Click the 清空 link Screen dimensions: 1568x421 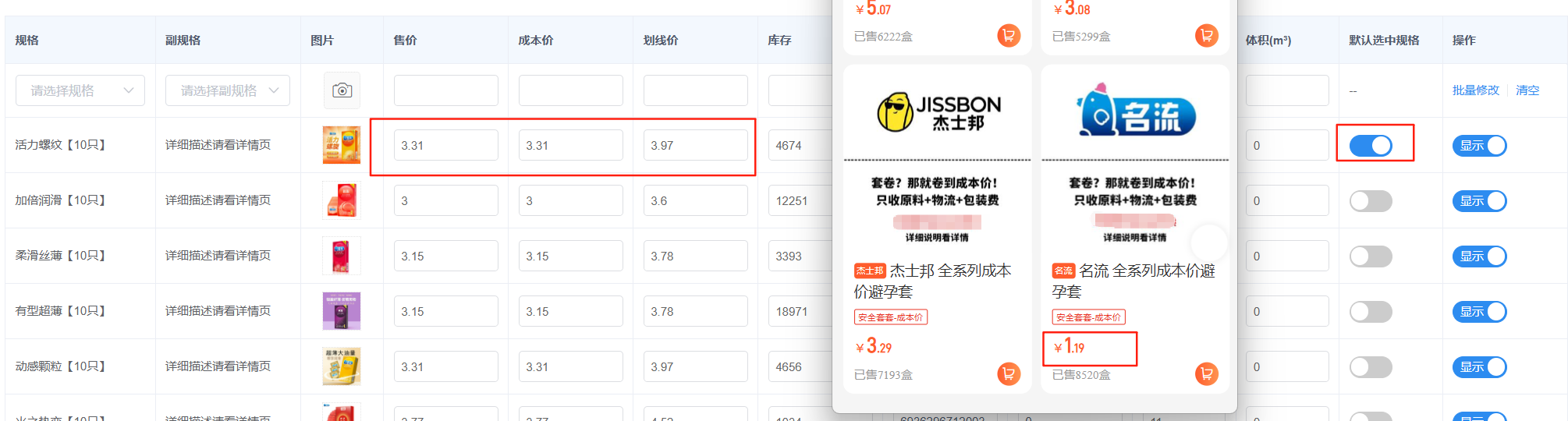point(1527,90)
